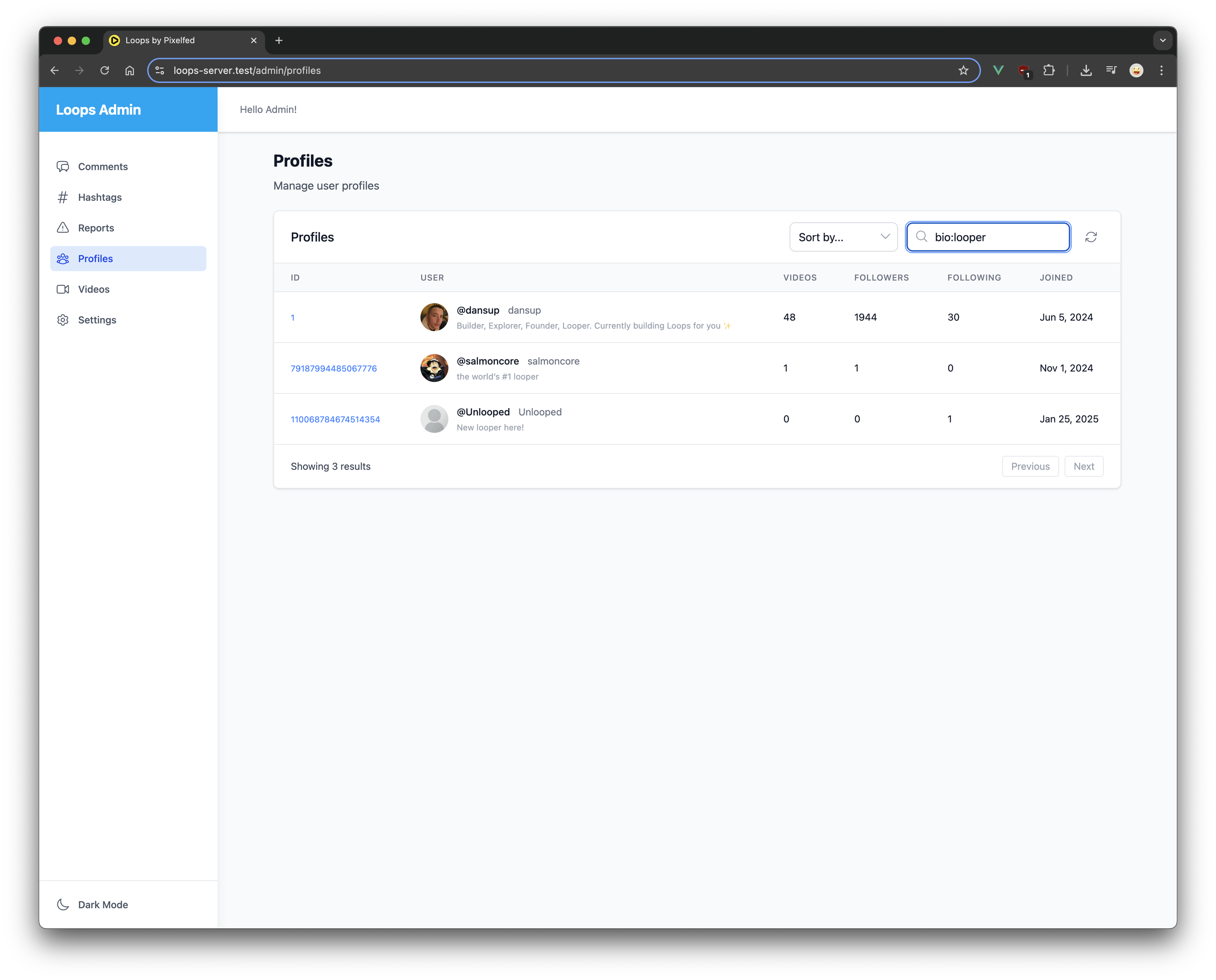Viewport: 1216px width, 980px height.
Task: Click the browser forward arrow
Action: [80, 70]
